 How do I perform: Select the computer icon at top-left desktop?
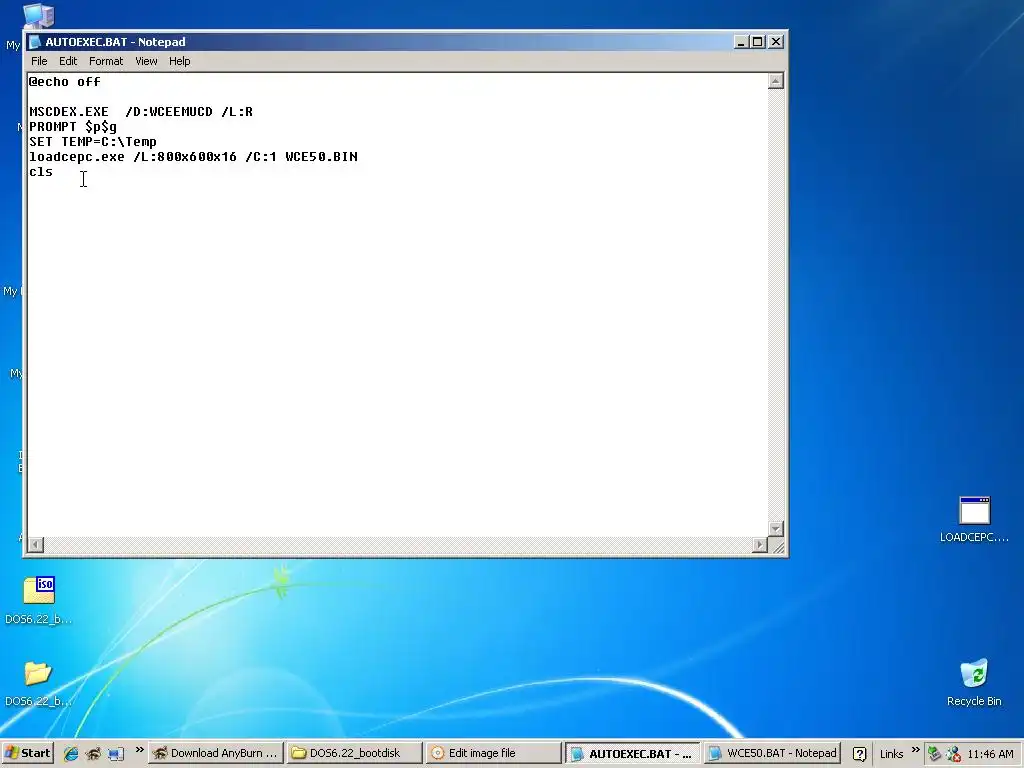coord(38,16)
